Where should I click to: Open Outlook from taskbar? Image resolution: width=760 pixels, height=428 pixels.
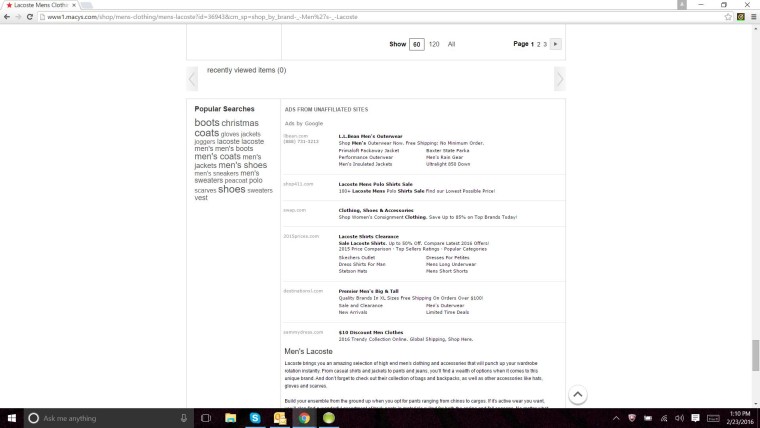(280, 418)
